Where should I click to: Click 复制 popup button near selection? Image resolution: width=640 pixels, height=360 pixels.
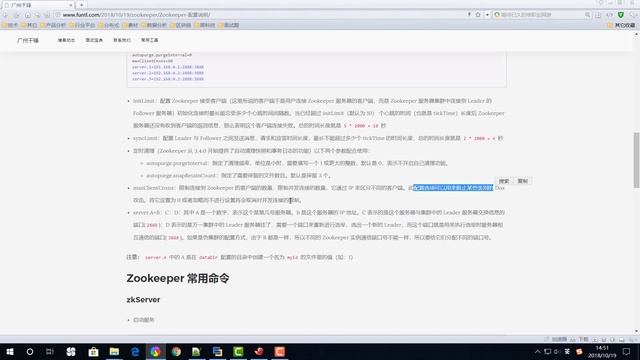522,181
